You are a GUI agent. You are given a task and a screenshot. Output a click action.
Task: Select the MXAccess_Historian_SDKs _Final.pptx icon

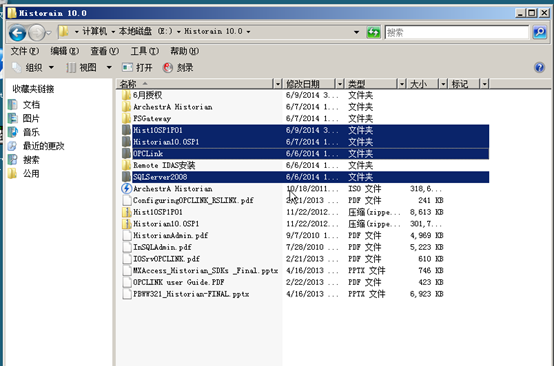126,270
